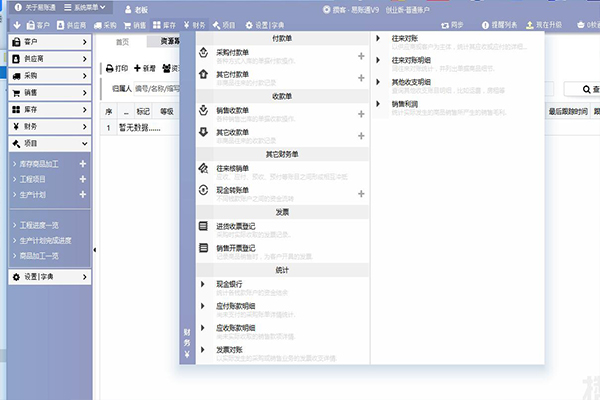Image resolution: width=600 pixels, height=400 pixels.
Task: Open the 往来对账 report
Action: click(x=405, y=38)
